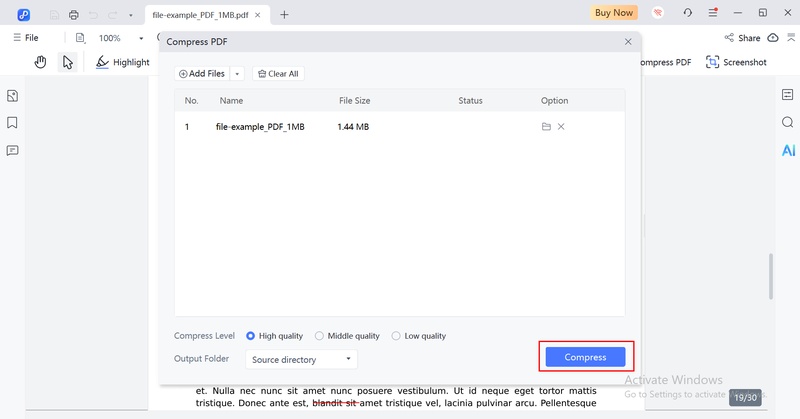Click the Print icon in title bar

pyautogui.click(x=73, y=15)
